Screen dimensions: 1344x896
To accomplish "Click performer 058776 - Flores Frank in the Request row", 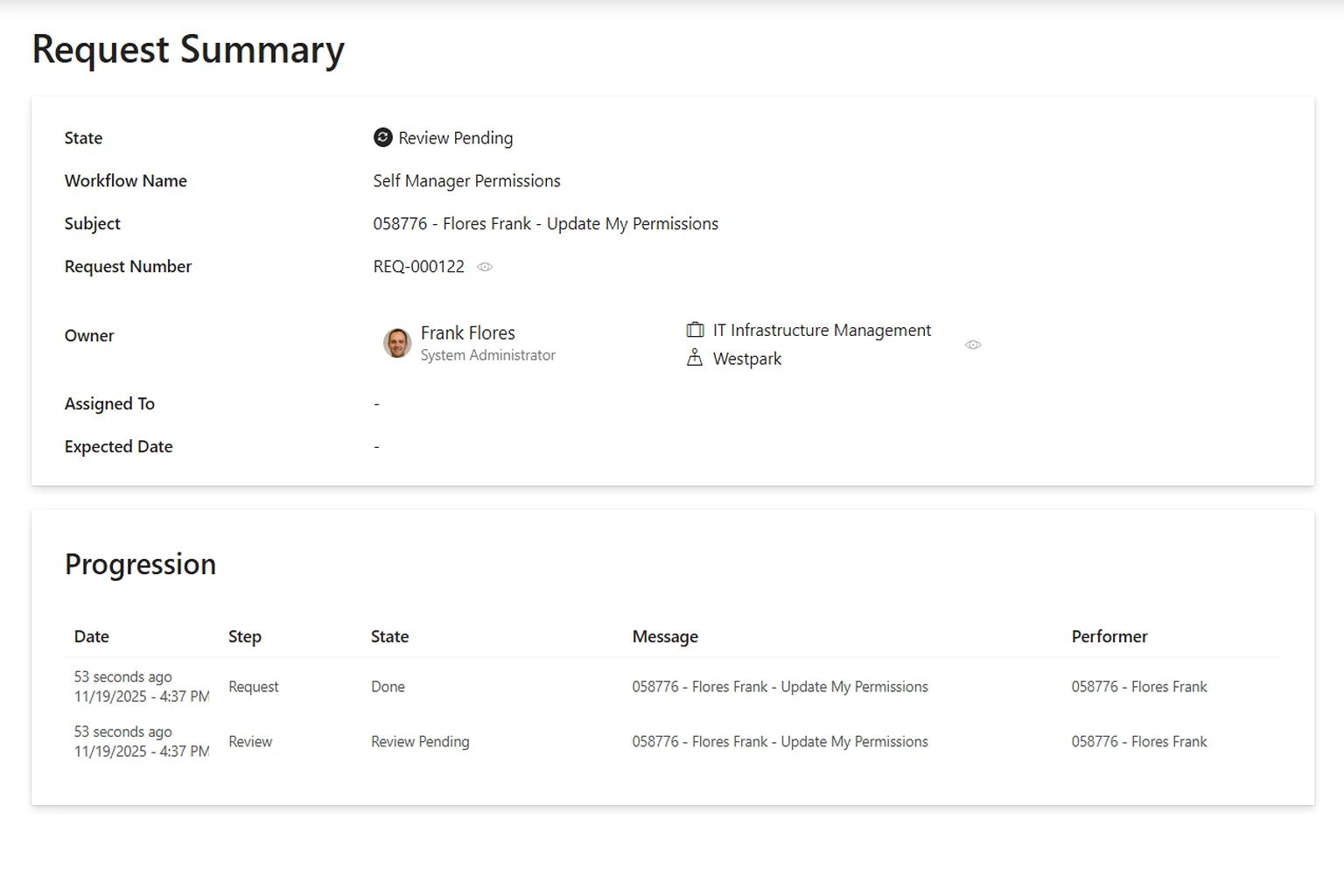I will [x=1138, y=686].
